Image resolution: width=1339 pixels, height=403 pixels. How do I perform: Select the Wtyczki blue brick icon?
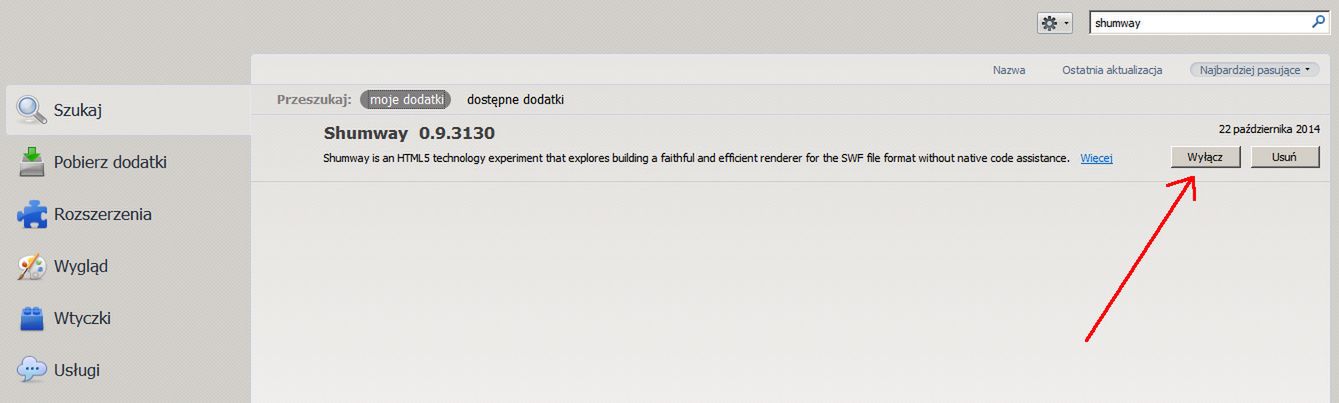point(33,318)
